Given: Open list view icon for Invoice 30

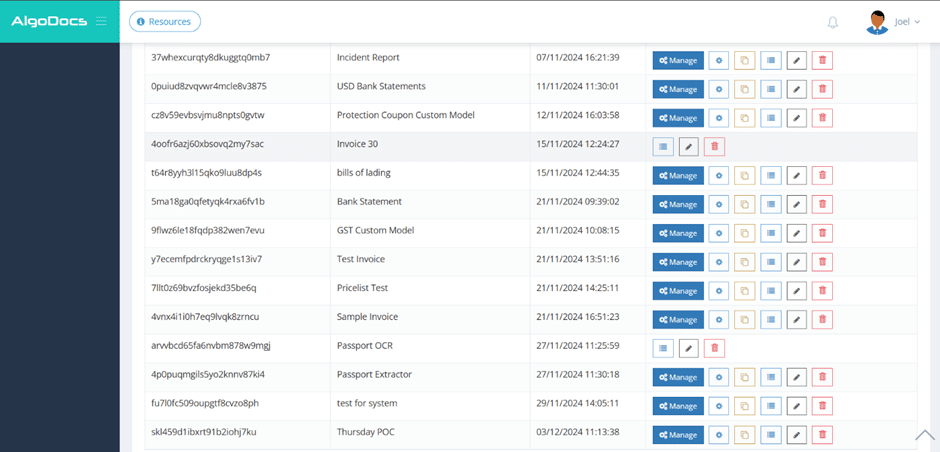Looking at the screenshot, I should pyautogui.click(x=663, y=147).
